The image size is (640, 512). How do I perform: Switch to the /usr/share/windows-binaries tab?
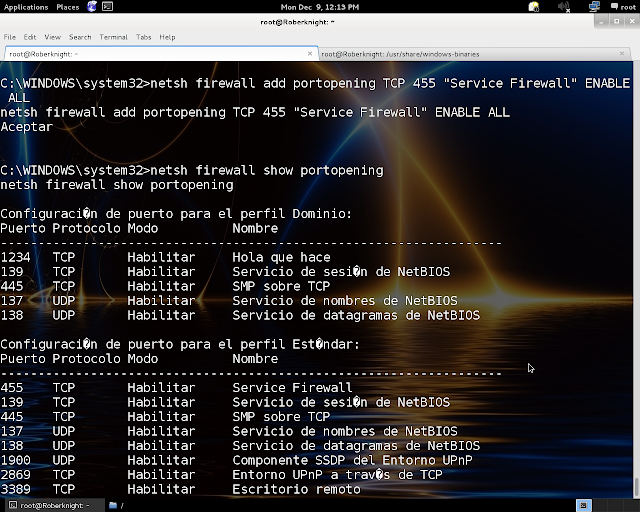pyautogui.click(x=474, y=54)
